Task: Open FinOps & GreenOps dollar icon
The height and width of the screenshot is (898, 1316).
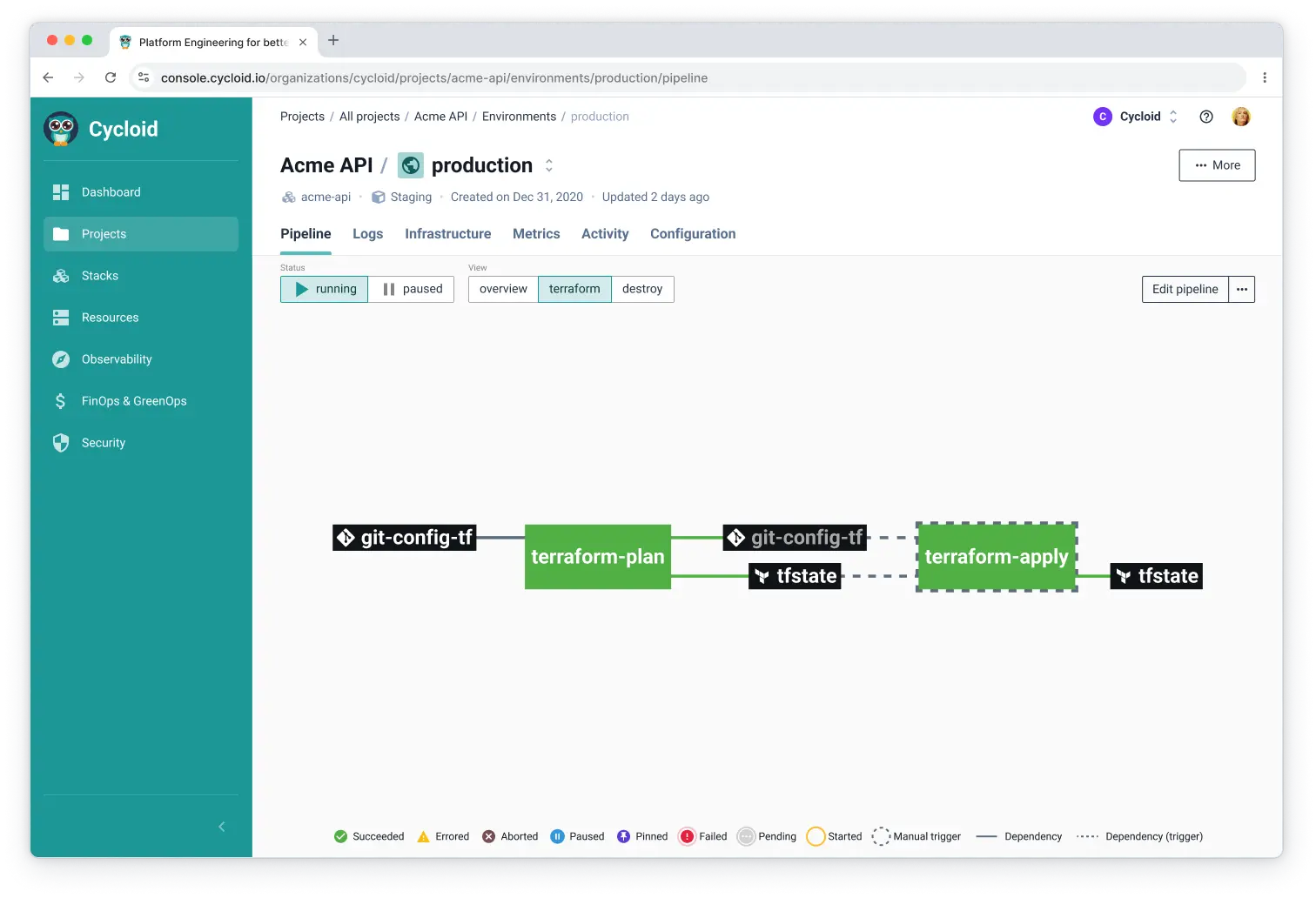Action: click(x=61, y=401)
